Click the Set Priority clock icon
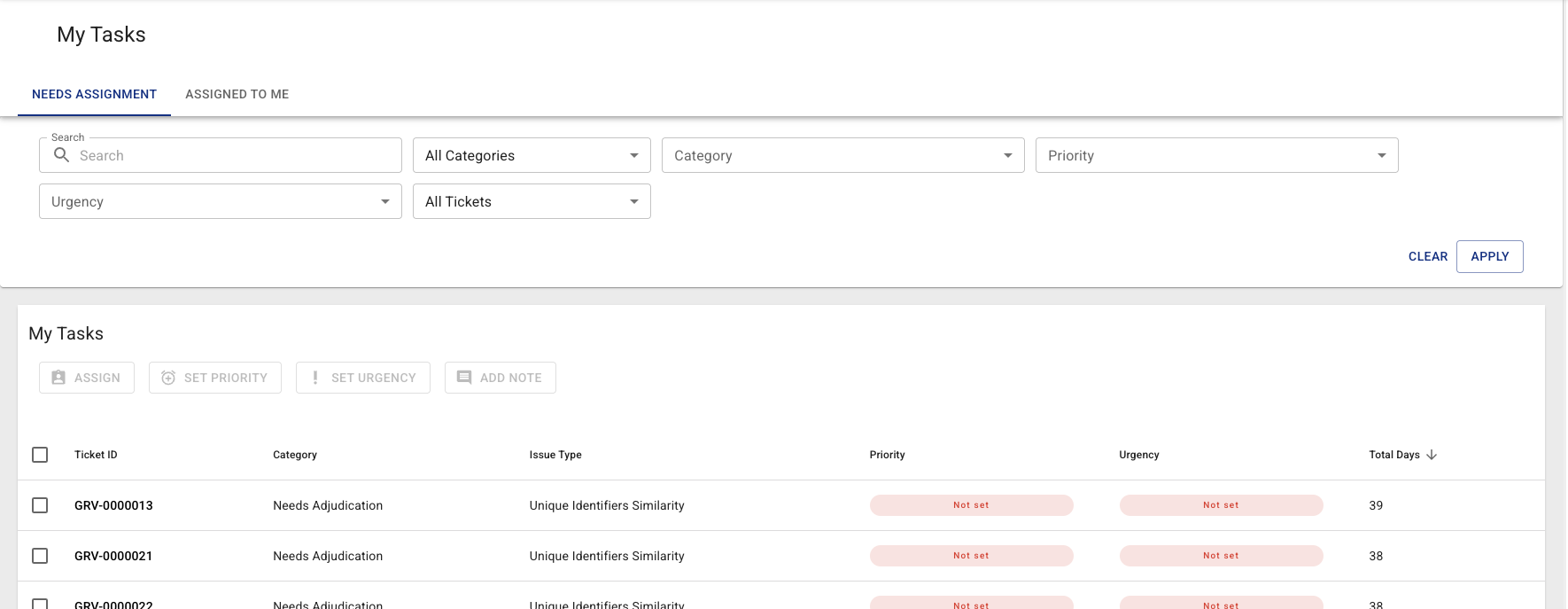 pos(168,378)
